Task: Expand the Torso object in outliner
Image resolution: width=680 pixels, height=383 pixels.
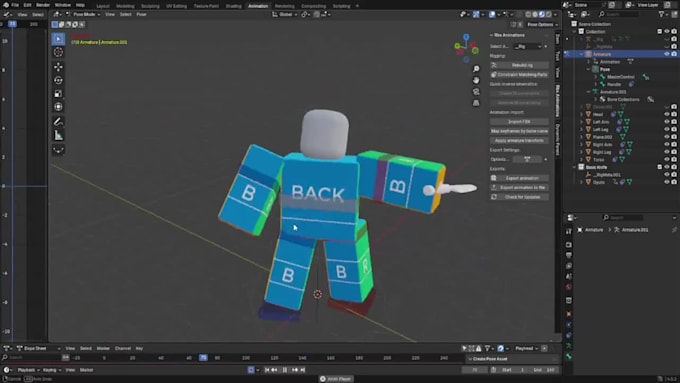Action: (582, 160)
